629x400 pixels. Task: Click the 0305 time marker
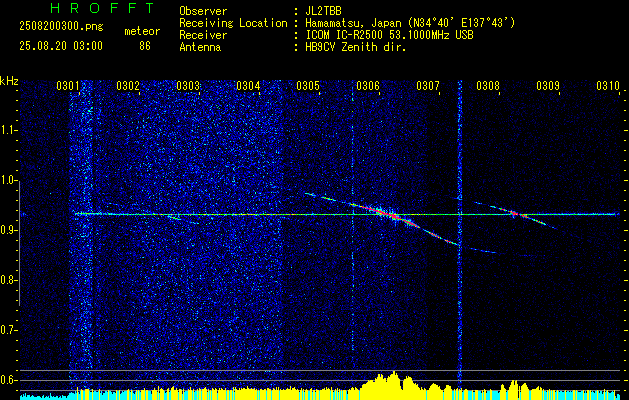tap(308, 85)
